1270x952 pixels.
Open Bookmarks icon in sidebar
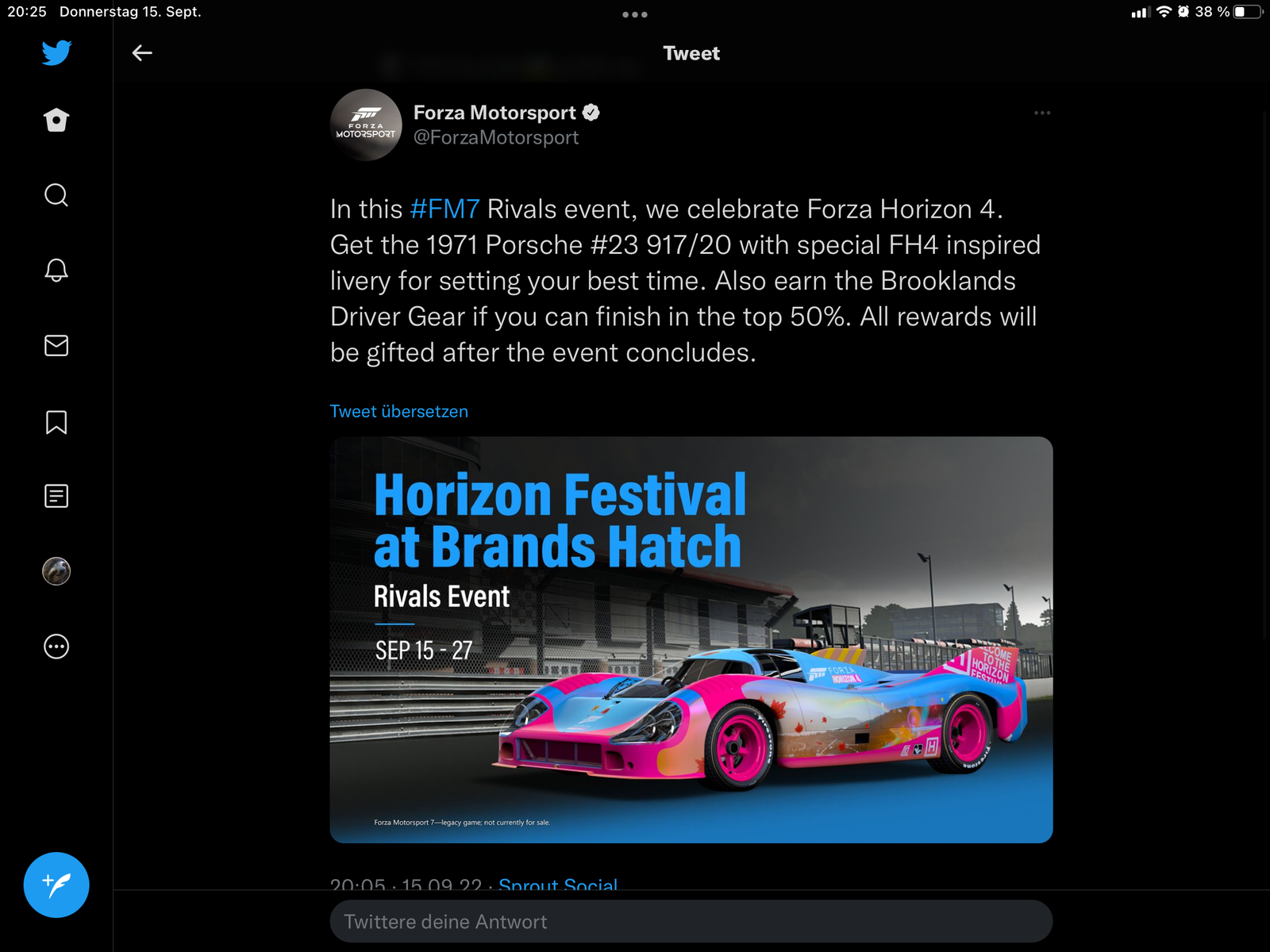pyautogui.click(x=56, y=422)
